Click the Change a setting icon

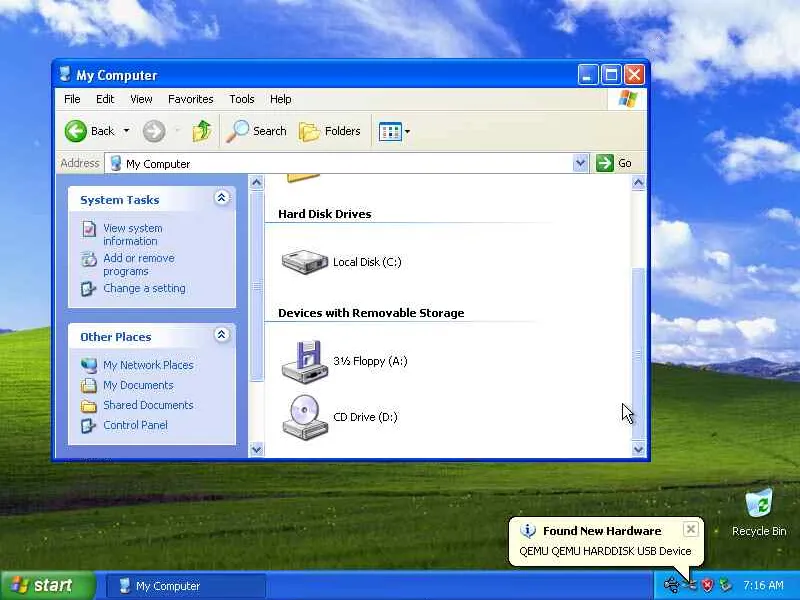click(x=88, y=289)
